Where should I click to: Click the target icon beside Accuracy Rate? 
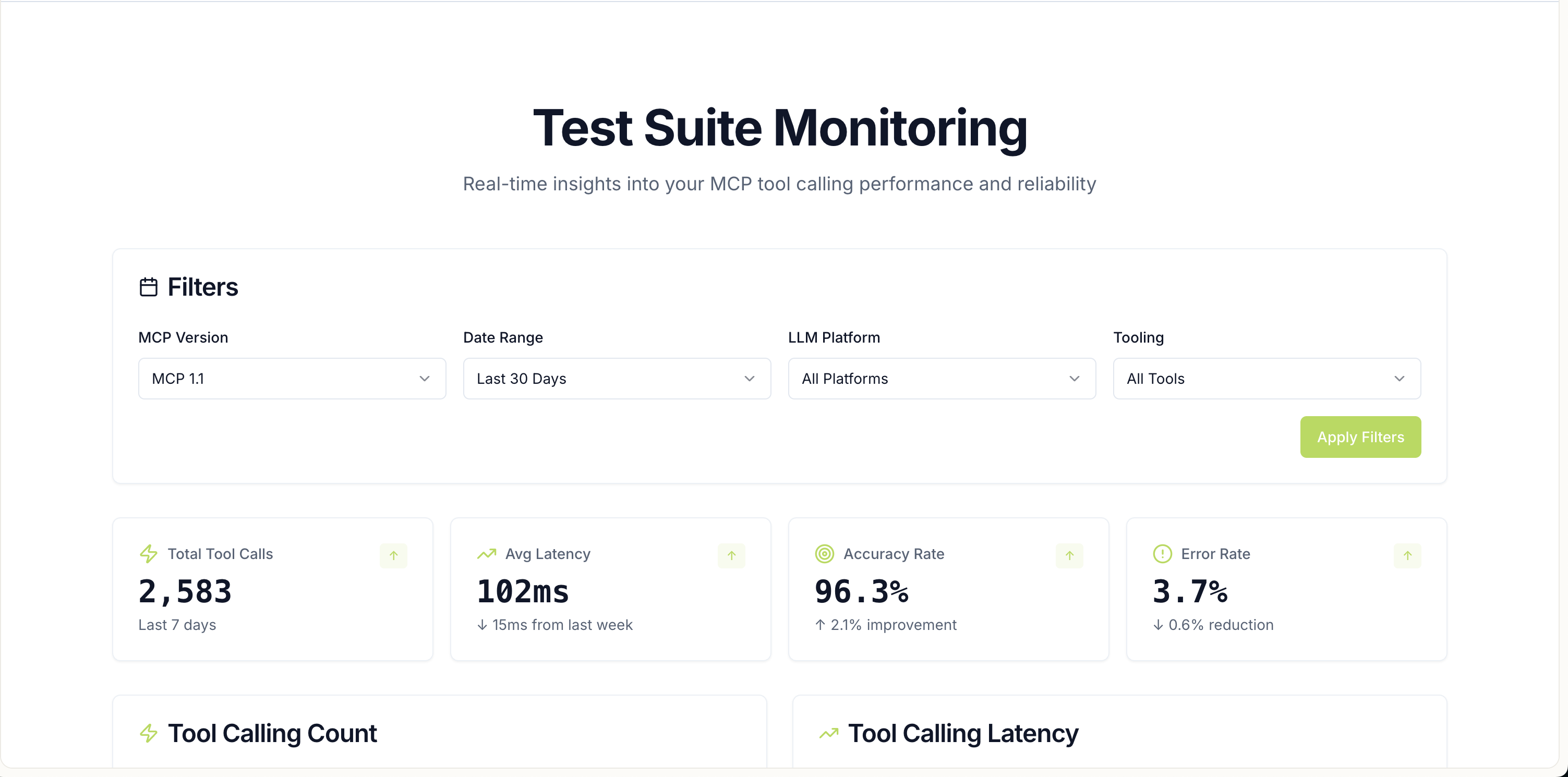pyautogui.click(x=824, y=554)
